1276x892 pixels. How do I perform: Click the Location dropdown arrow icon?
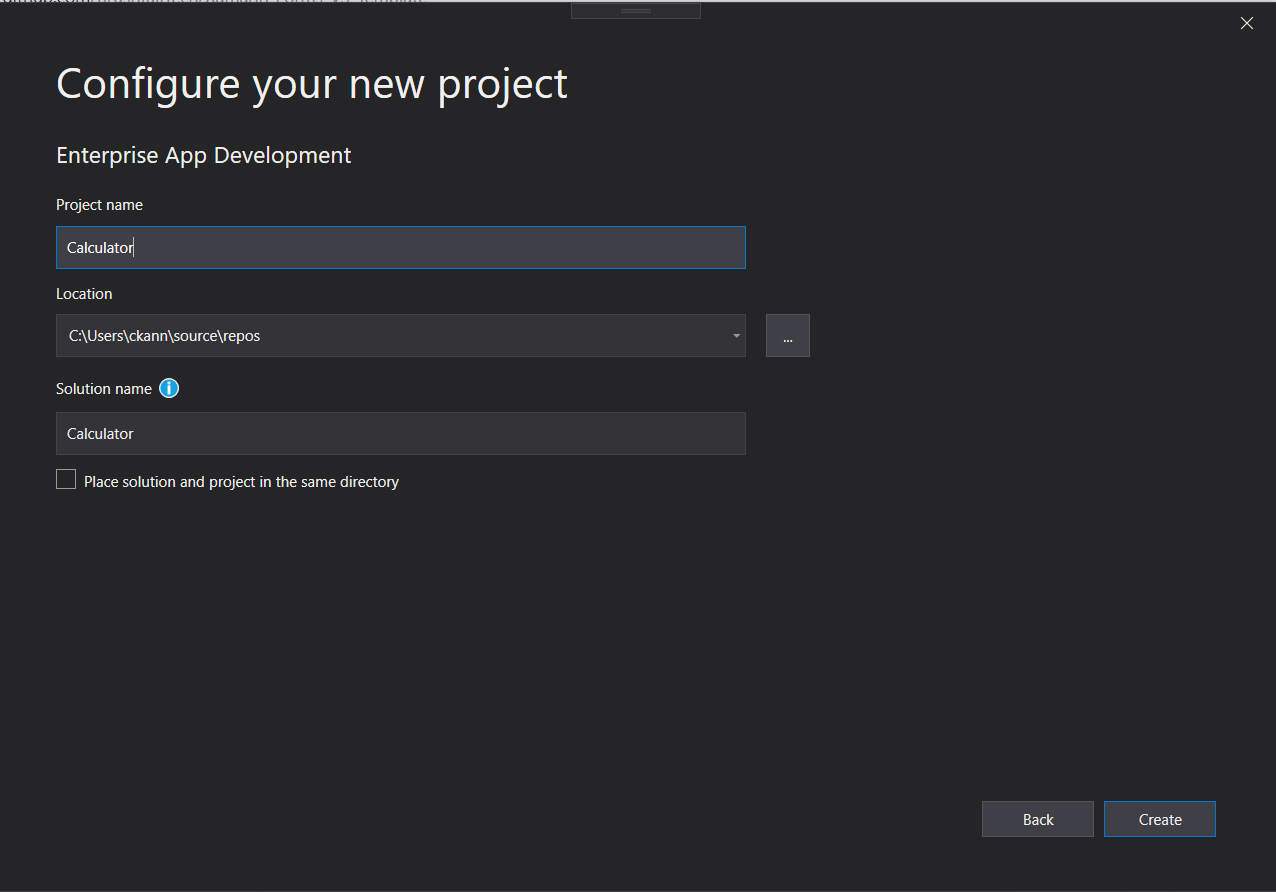point(735,335)
